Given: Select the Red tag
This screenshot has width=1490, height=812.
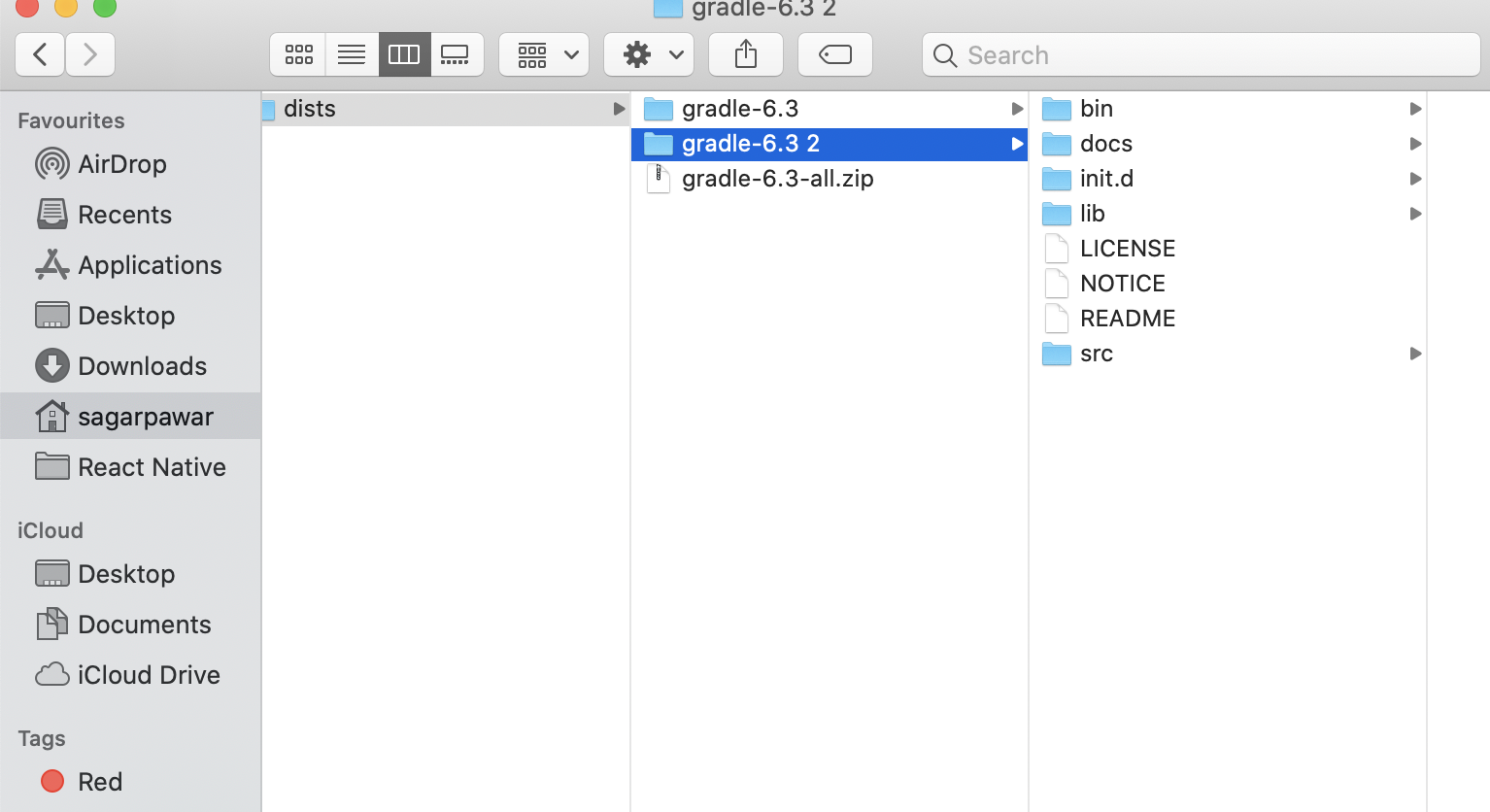Looking at the screenshot, I should [99, 782].
